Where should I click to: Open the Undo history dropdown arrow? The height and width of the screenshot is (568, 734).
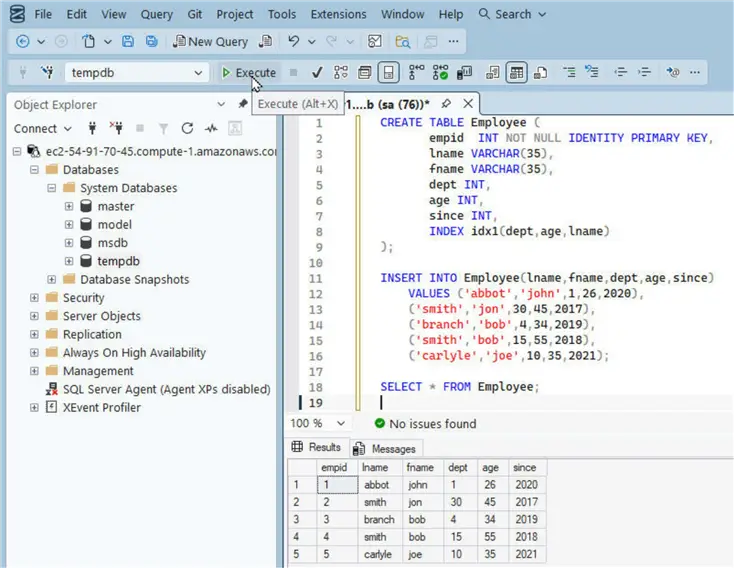[311, 42]
